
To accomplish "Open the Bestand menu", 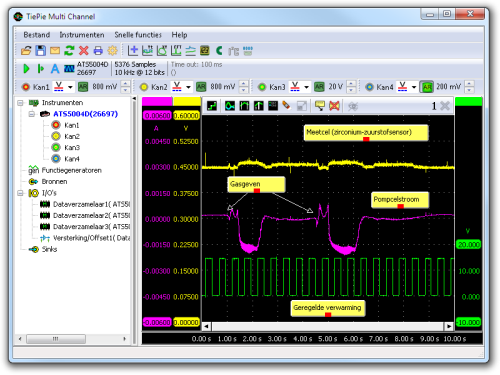I will coord(37,35).
